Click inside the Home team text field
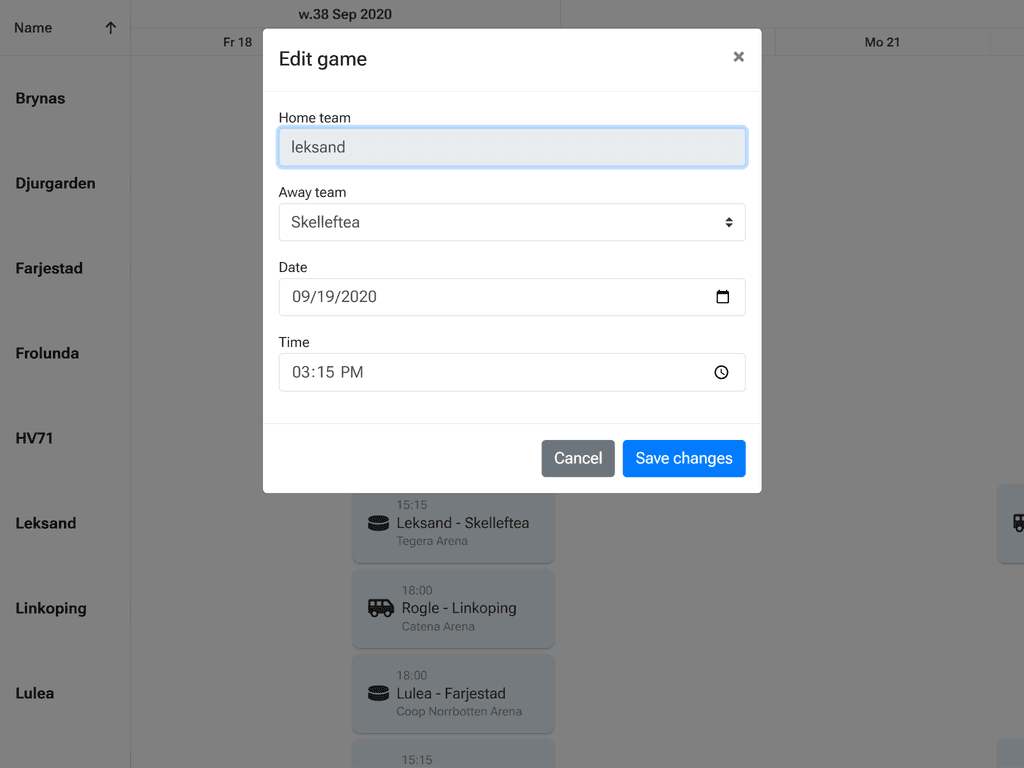 [x=512, y=147]
